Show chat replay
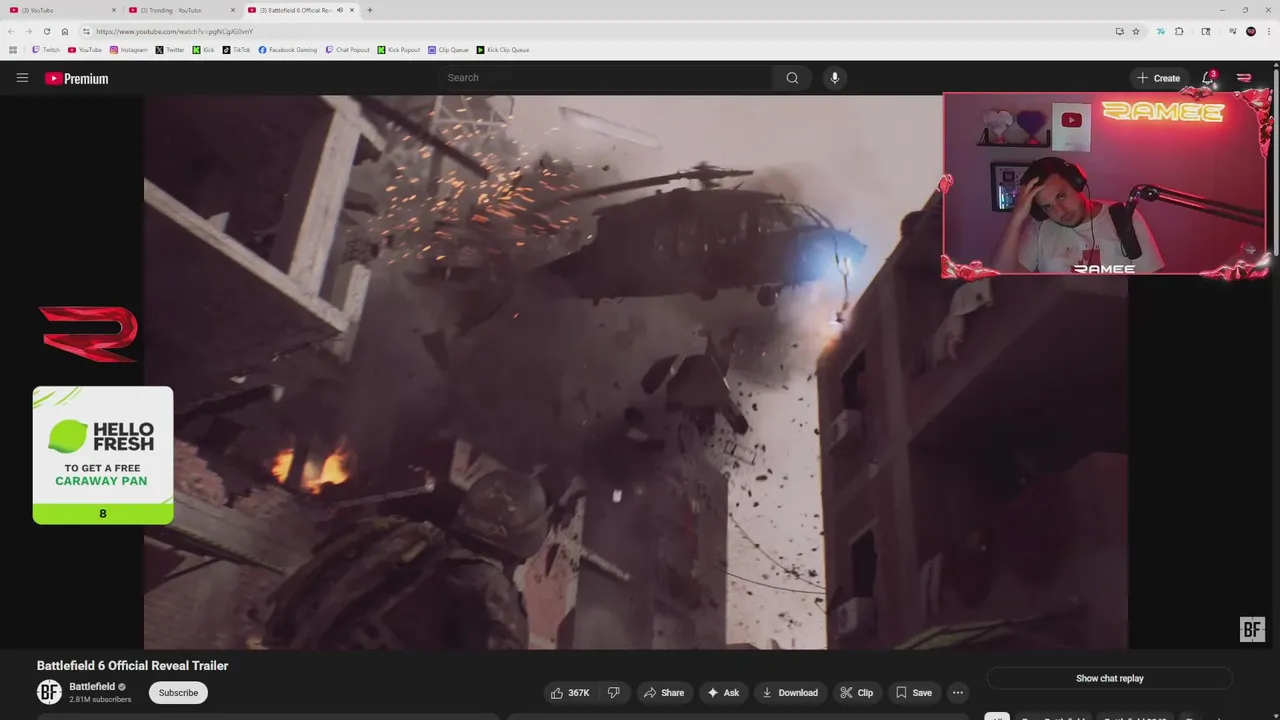The image size is (1280, 720). coord(1109,678)
